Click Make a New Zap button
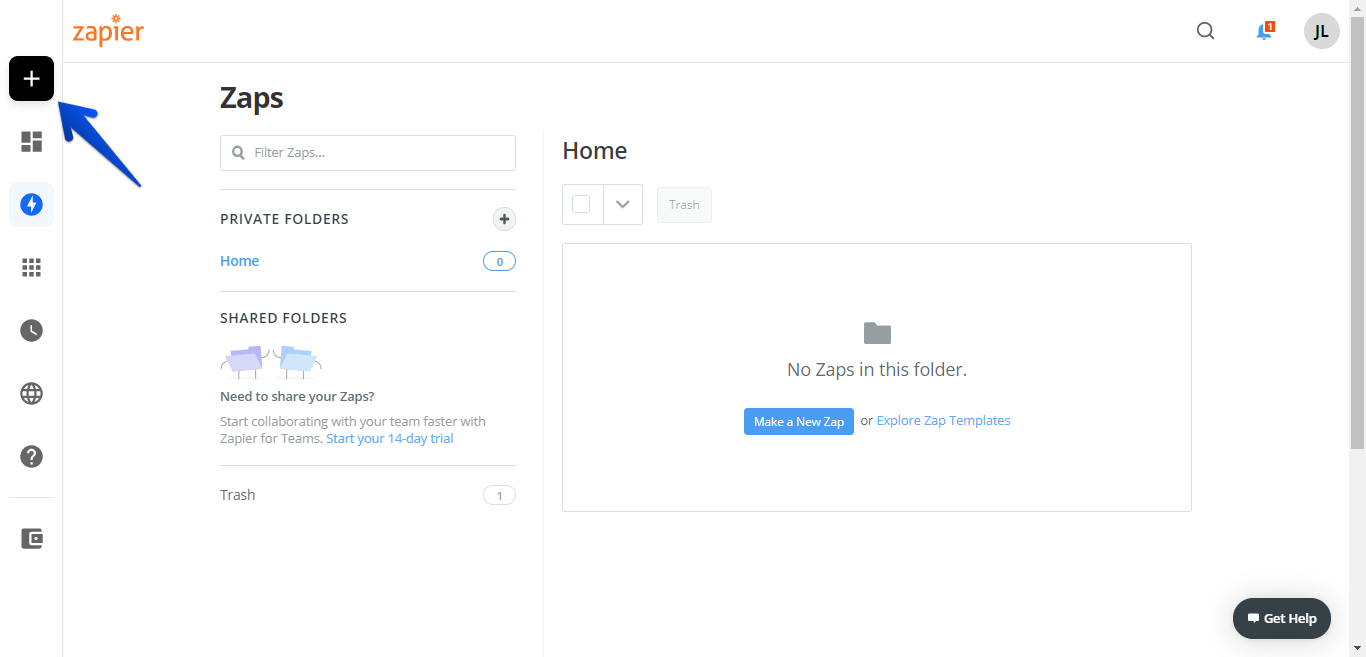The height and width of the screenshot is (657, 1366). (x=798, y=421)
